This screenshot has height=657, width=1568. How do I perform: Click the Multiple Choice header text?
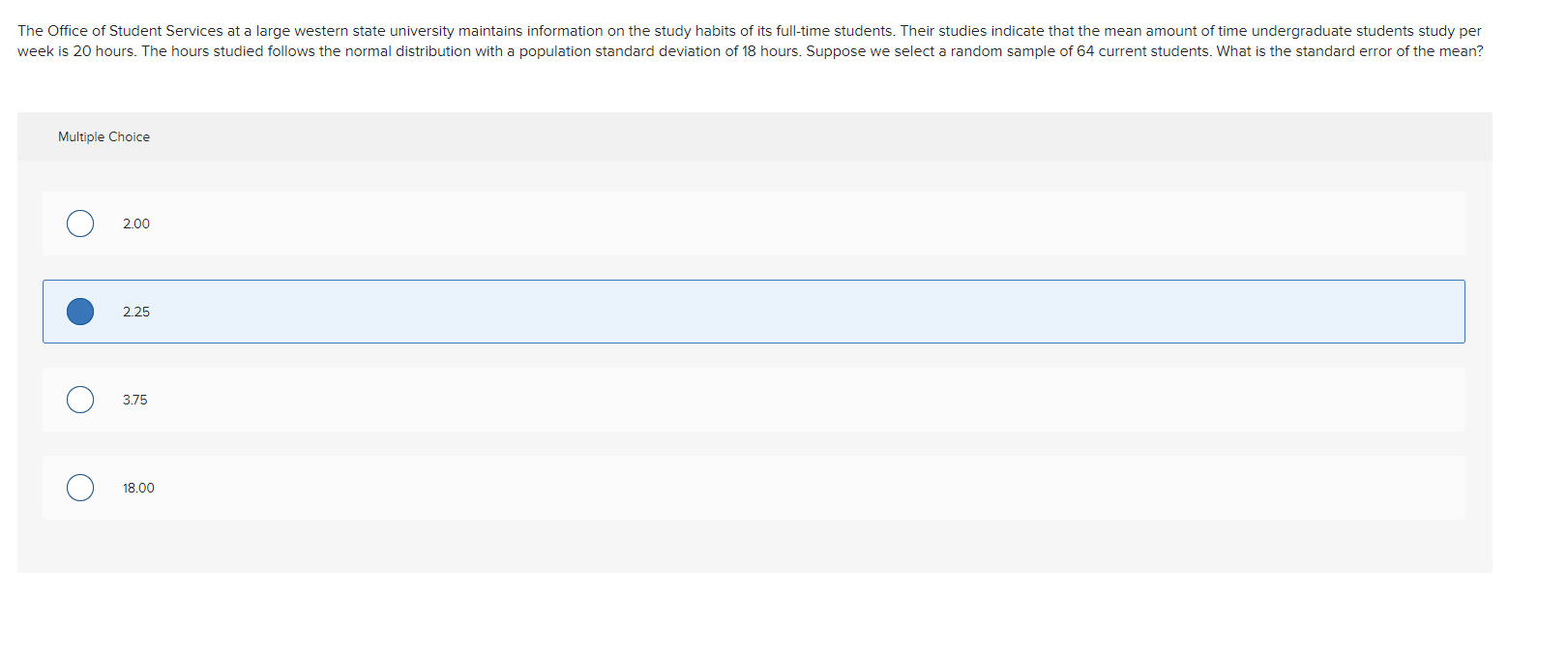tap(104, 136)
